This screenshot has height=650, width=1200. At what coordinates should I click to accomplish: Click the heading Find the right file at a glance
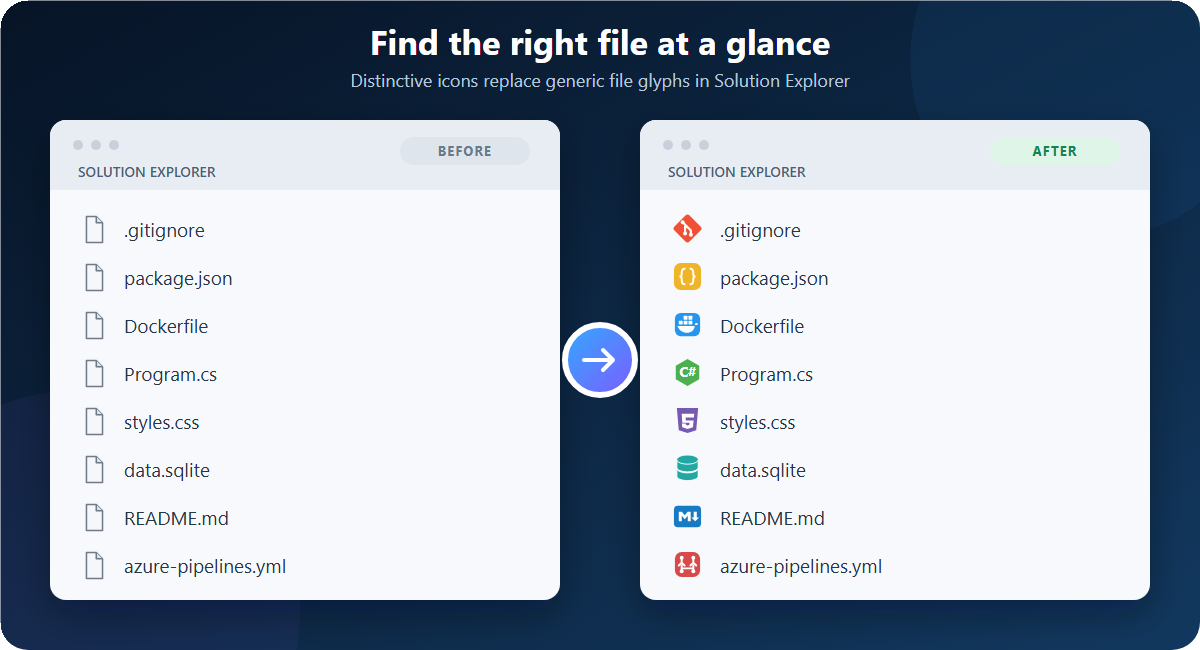(x=600, y=44)
